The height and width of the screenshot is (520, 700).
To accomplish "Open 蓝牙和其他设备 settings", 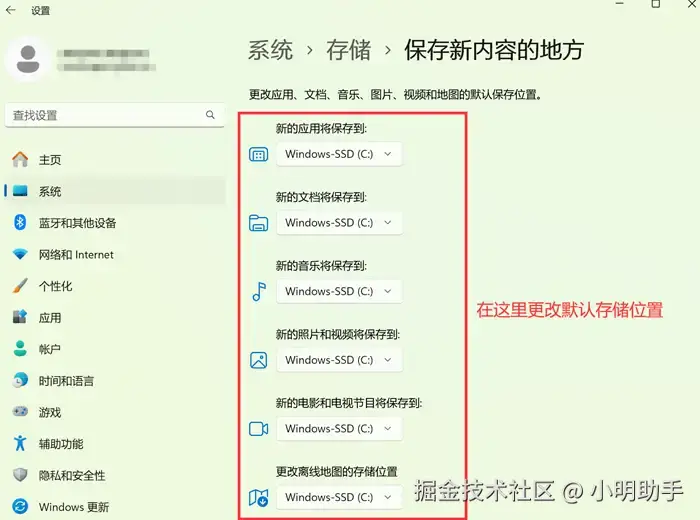I will click(x=115, y=223).
